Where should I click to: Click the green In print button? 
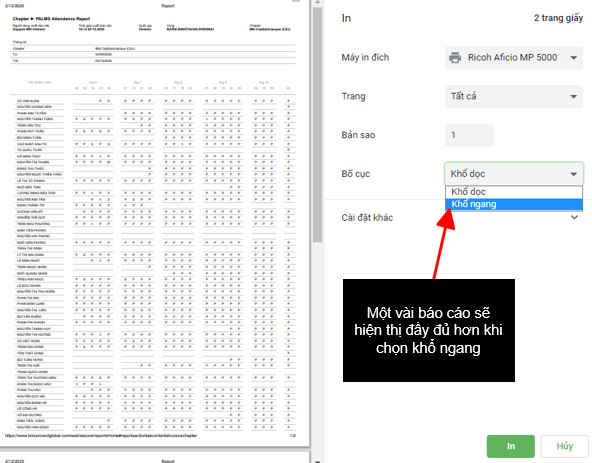(x=510, y=446)
